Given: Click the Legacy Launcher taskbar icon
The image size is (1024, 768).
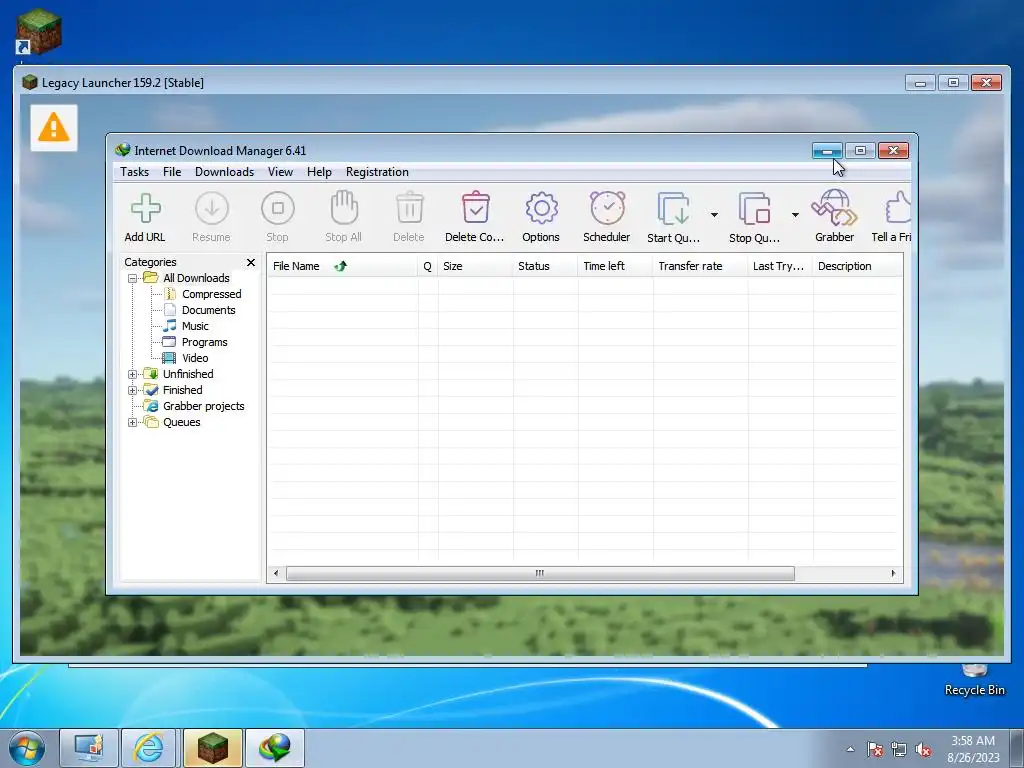Looking at the screenshot, I should pos(213,748).
